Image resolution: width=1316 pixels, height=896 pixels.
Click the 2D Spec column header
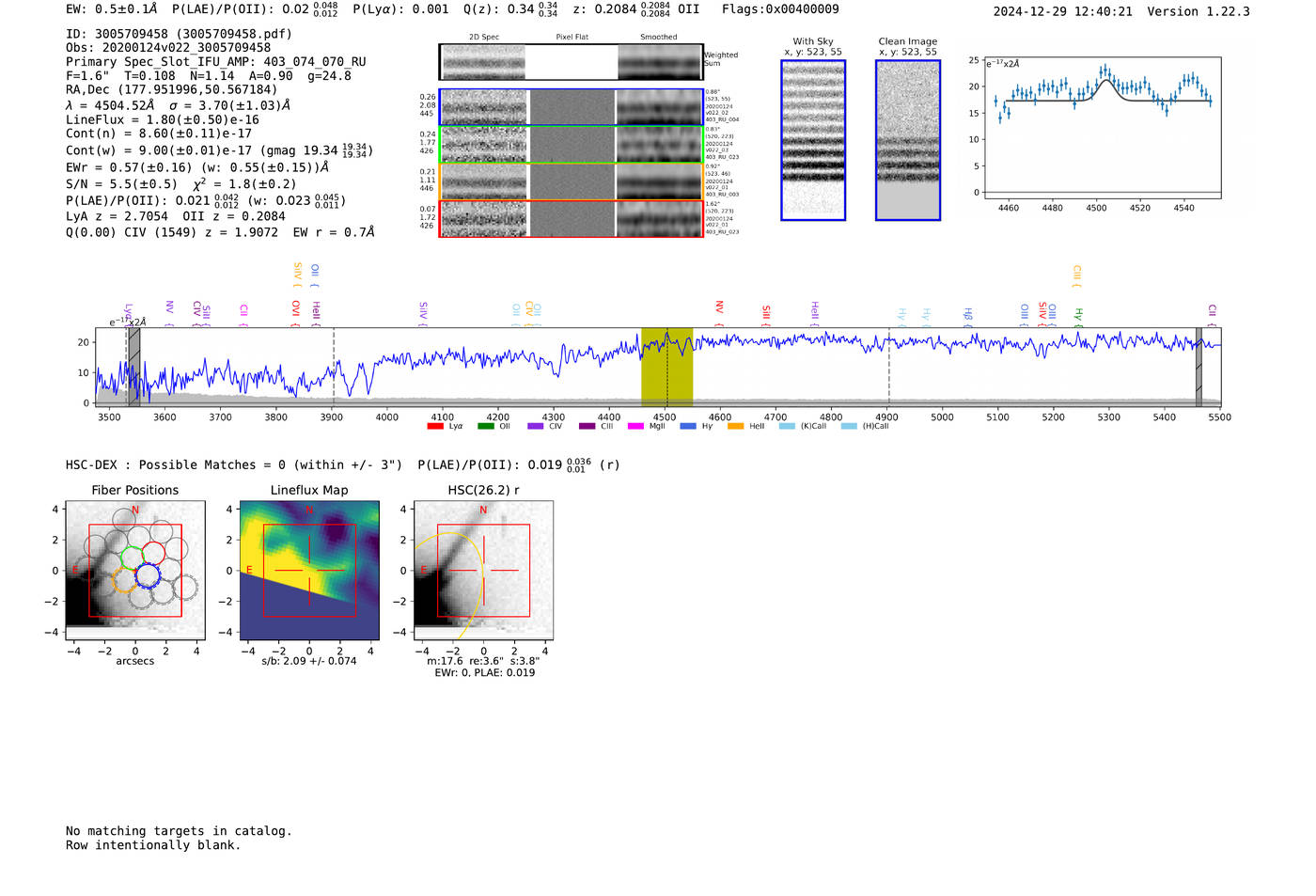tap(484, 38)
